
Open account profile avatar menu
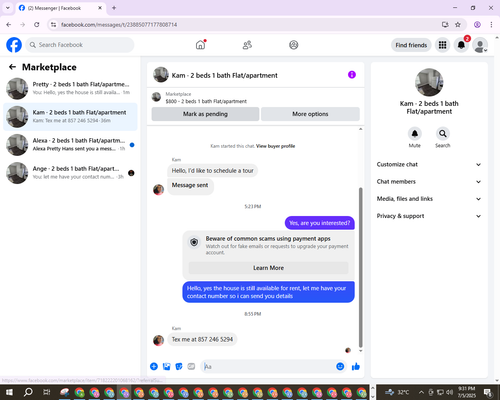[480, 45]
